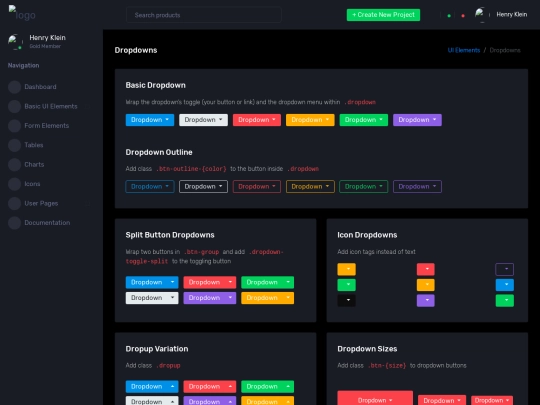540x405 pixels.
Task: Toggle the caret on the white split button
Action: 173,298
